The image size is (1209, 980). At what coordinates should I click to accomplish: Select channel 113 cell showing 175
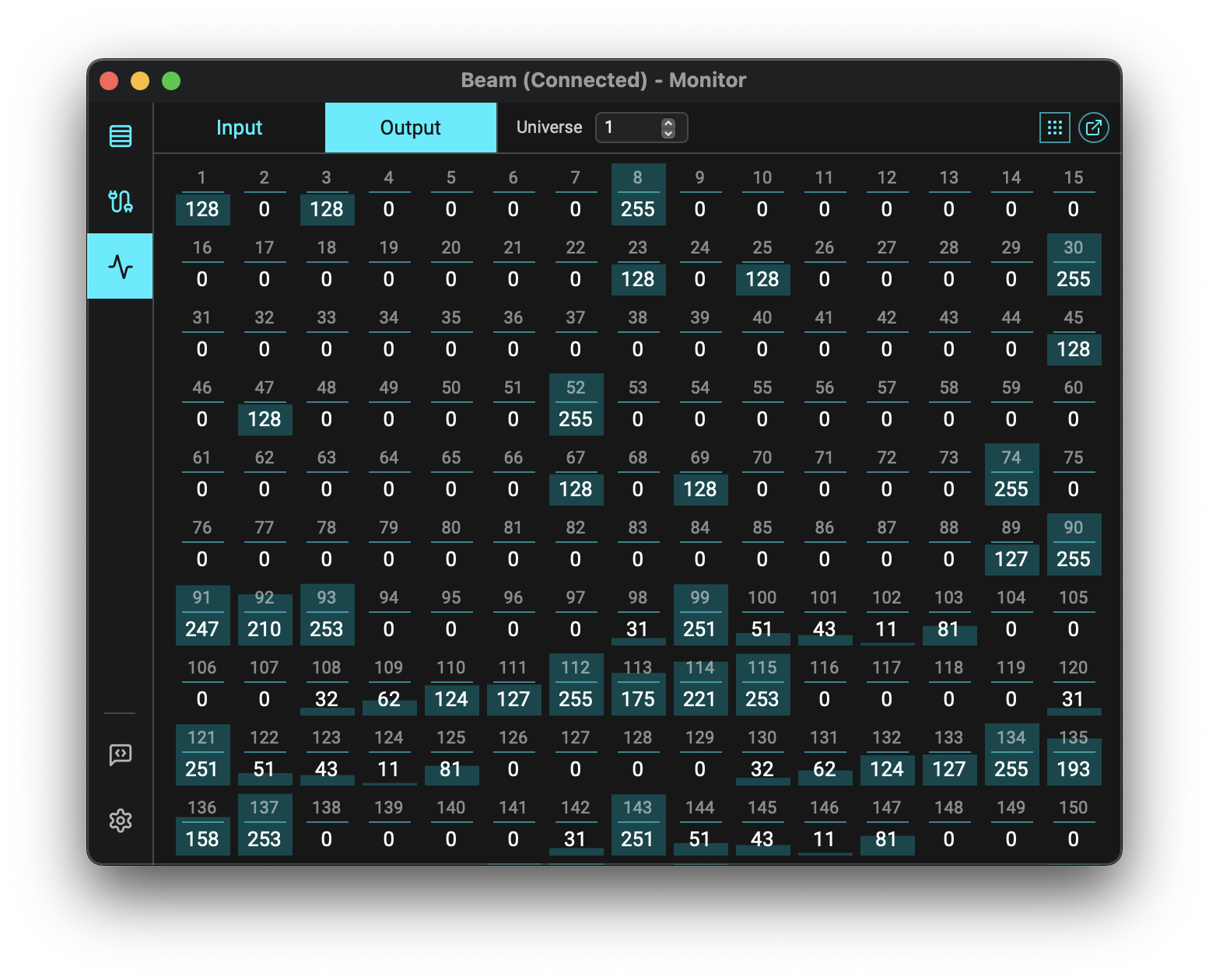coord(638,684)
